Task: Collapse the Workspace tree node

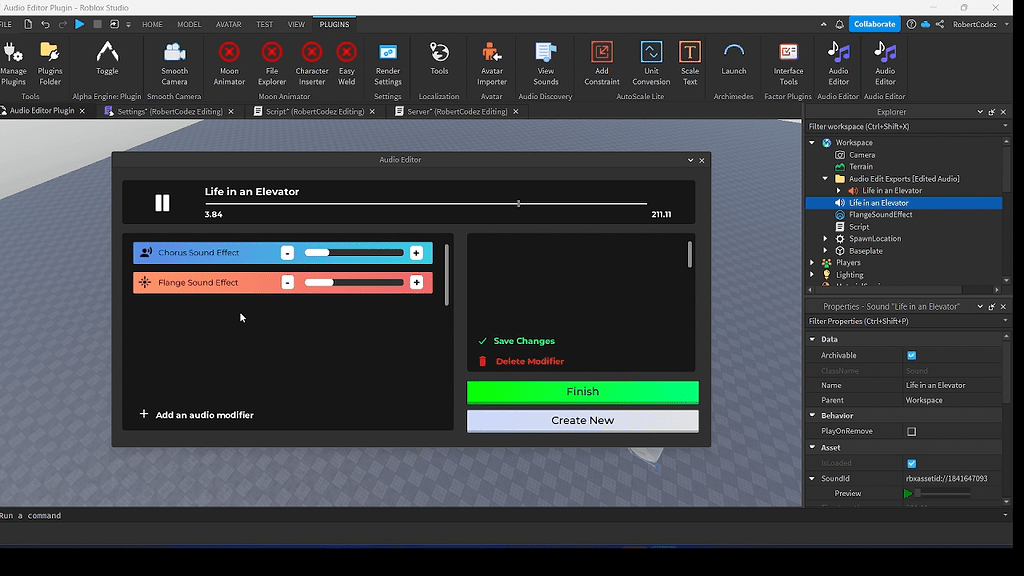Action: (812, 142)
